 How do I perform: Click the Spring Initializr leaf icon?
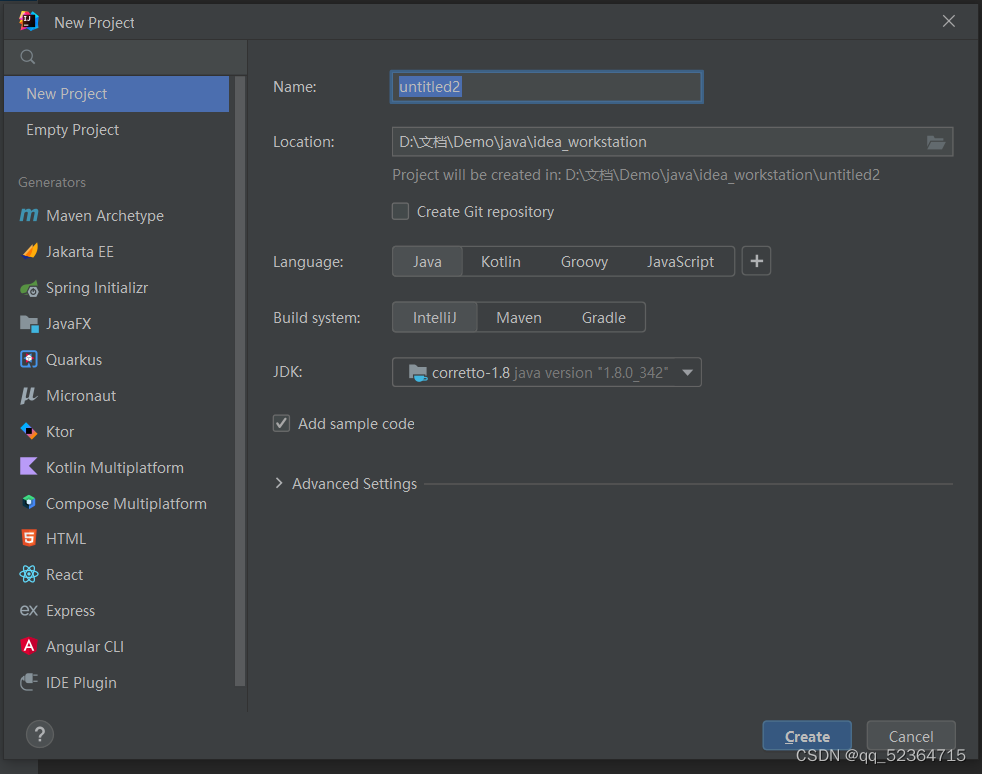(29, 289)
